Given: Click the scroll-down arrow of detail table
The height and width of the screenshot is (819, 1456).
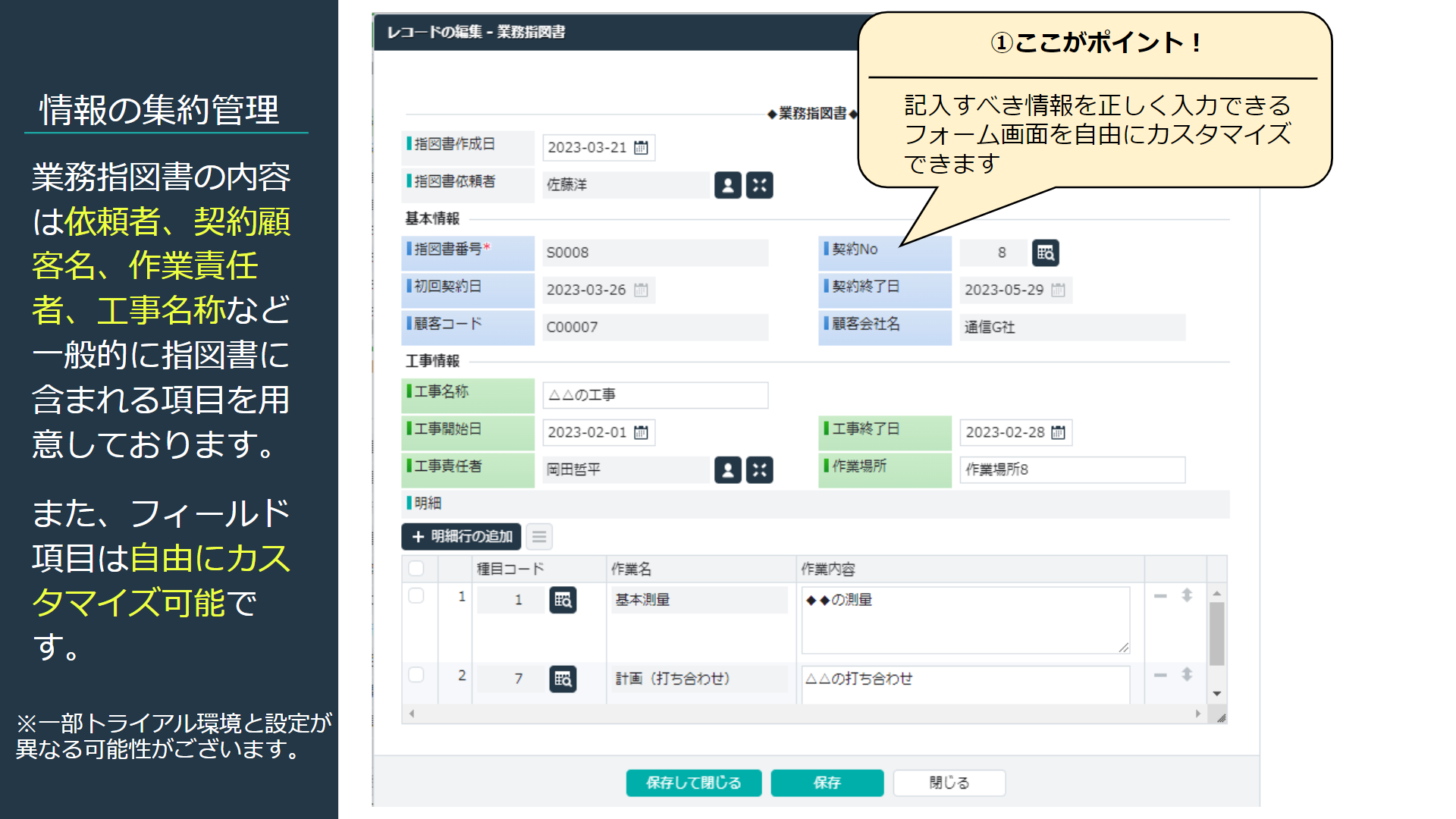Looking at the screenshot, I should click(x=1216, y=693).
